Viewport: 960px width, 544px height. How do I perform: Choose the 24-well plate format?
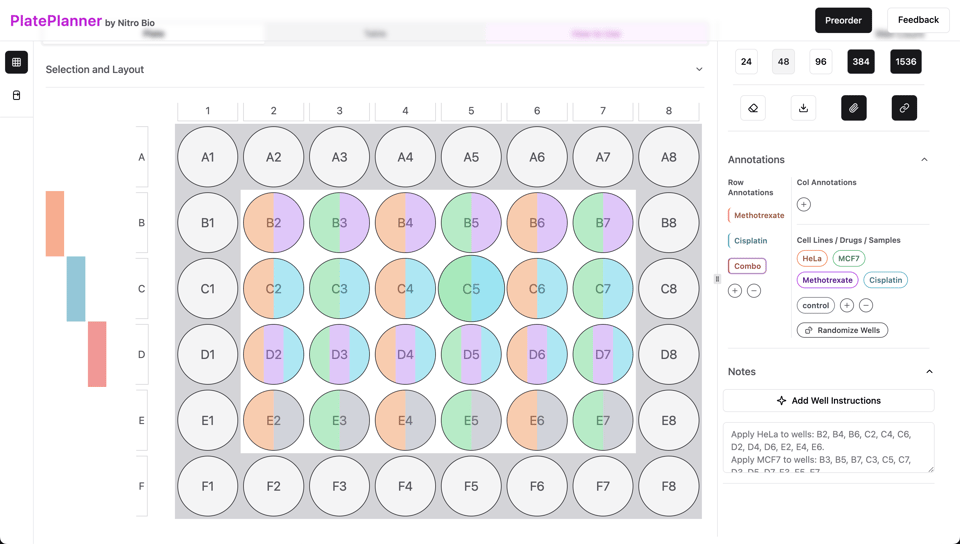click(746, 62)
